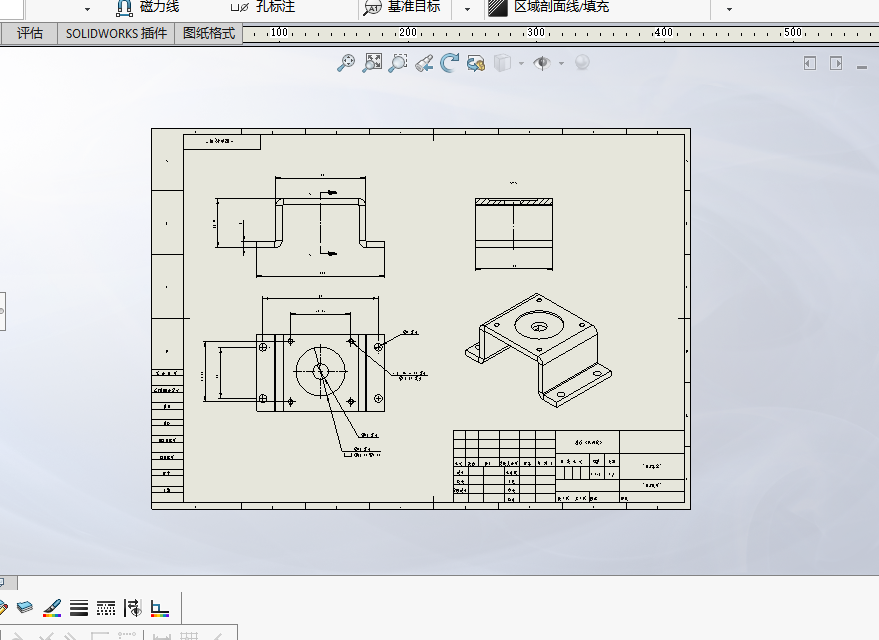Click the Area Hatch/Fill (区域剖面线/填充) tool
This screenshot has height=640, width=879.
click(549, 7)
